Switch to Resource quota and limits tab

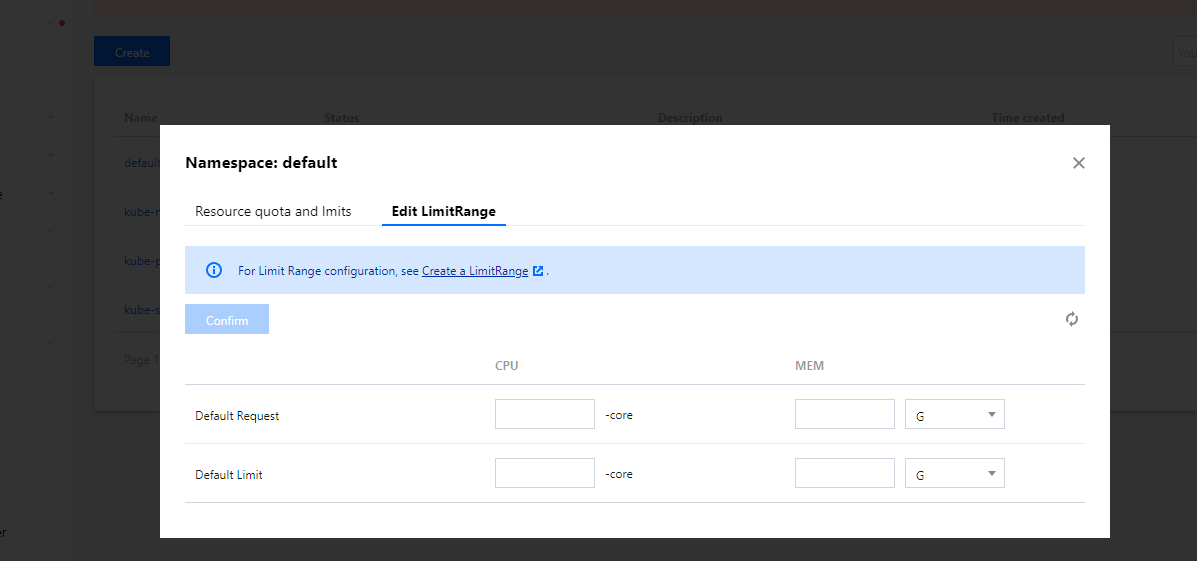tap(273, 212)
